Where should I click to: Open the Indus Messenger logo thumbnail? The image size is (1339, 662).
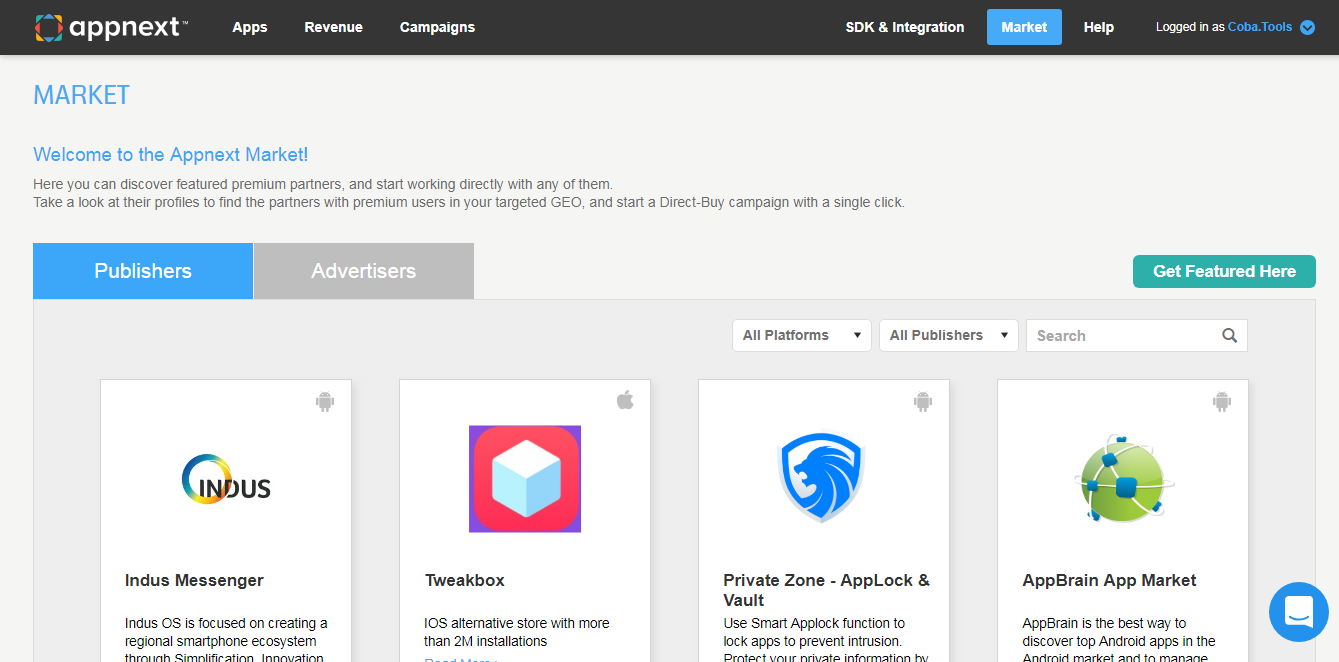coord(226,479)
